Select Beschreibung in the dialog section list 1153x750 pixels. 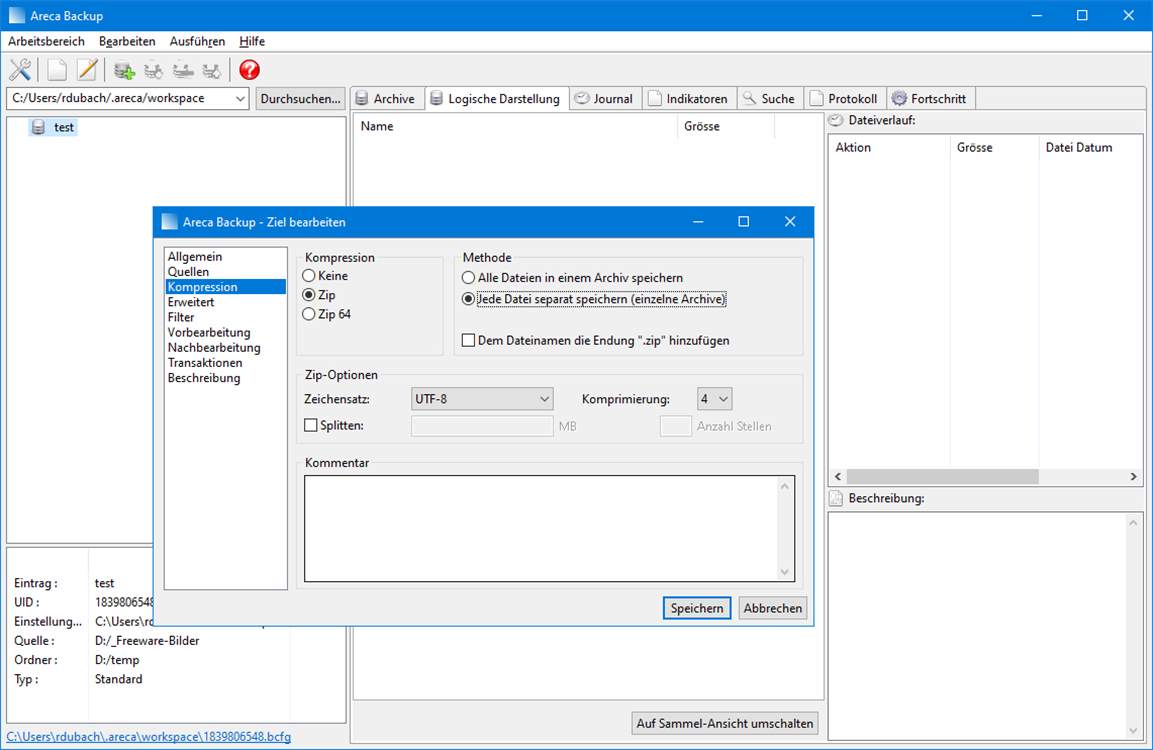point(225,378)
